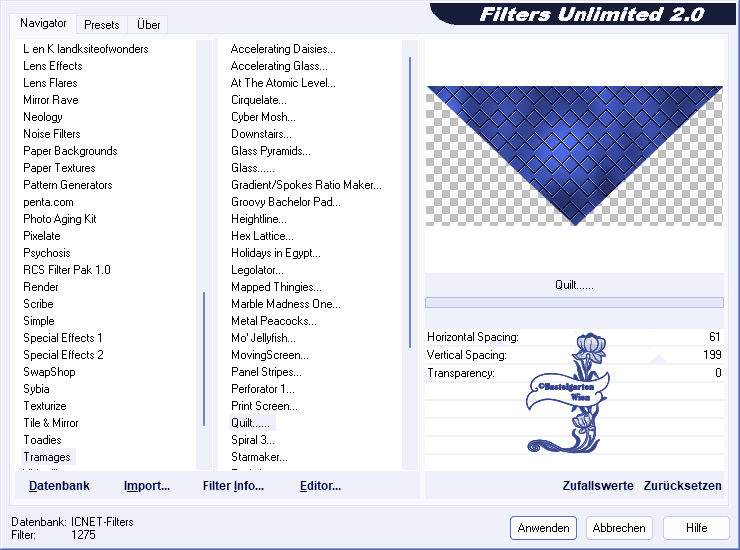Select RCS Filter Pak 1.0
This screenshot has height=550, width=740.
tap(67, 270)
